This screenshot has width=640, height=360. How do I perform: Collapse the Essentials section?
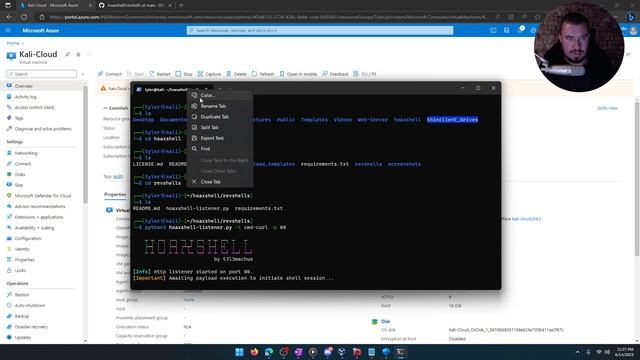116,108
